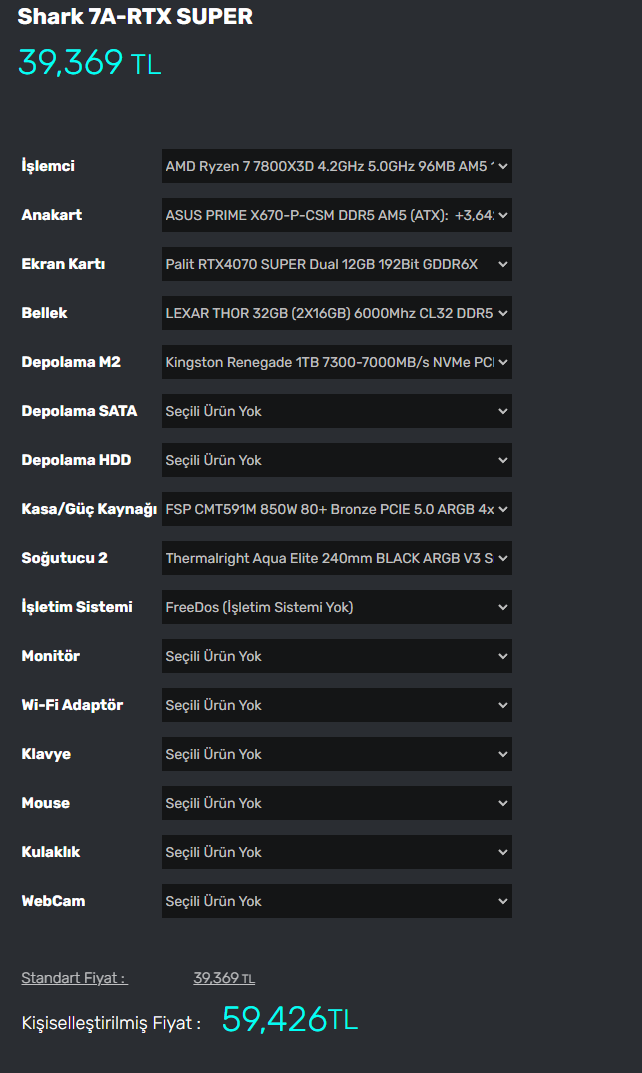Click the 39,369 TL standard price link
642x1073 pixels.
[x=224, y=978]
